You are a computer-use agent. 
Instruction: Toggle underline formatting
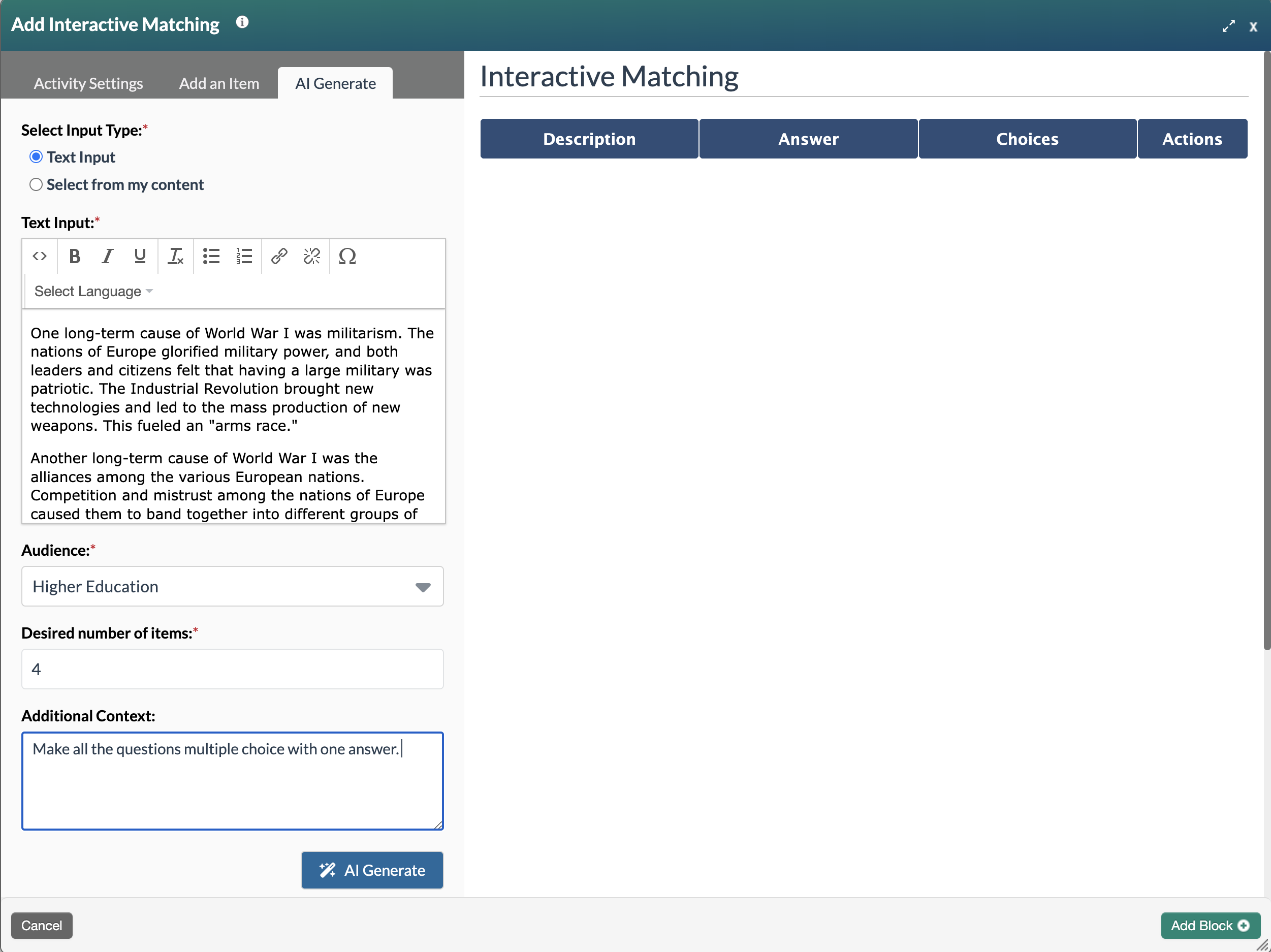[140, 256]
